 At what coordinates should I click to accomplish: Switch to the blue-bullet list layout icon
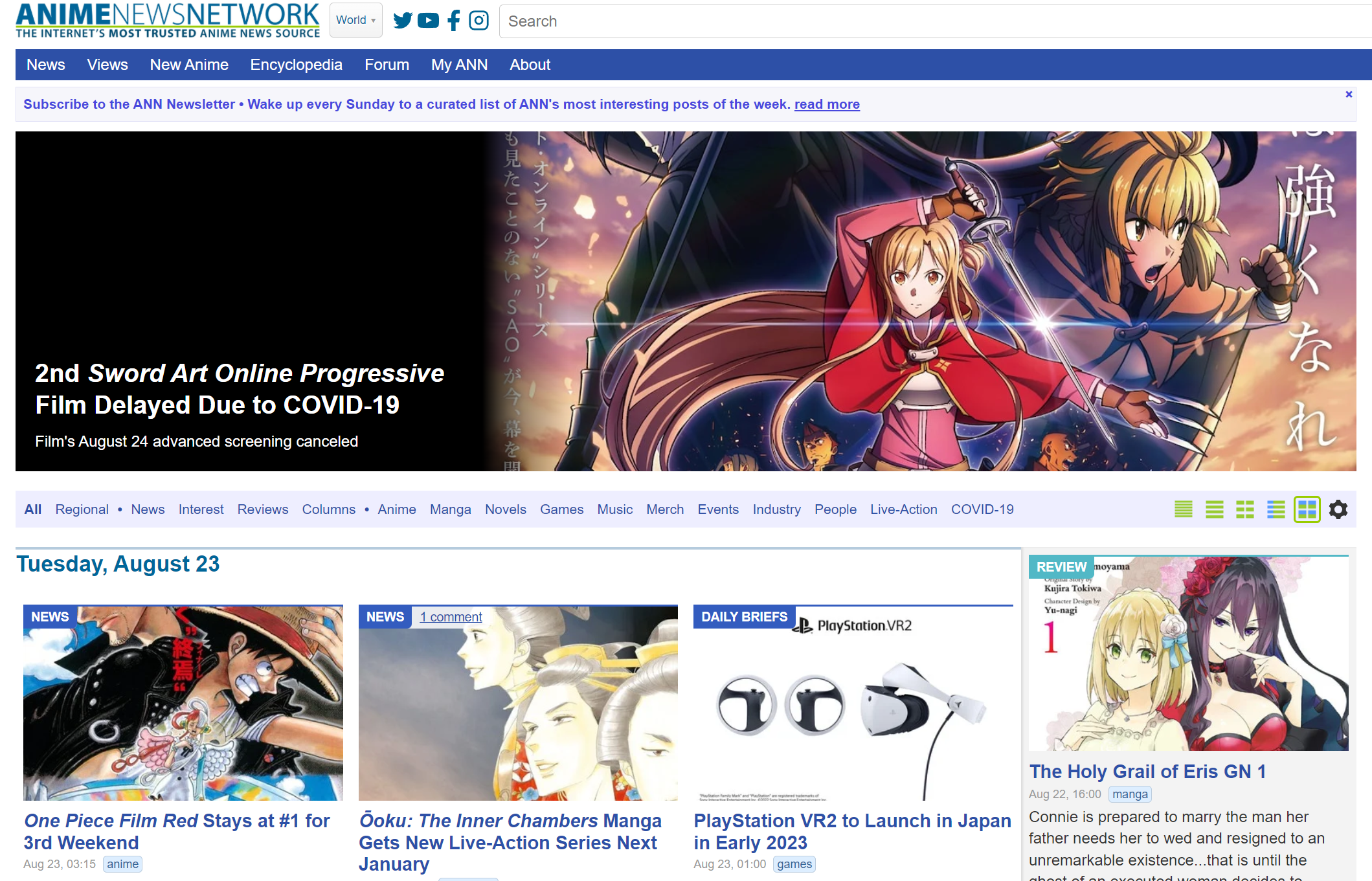(1276, 509)
